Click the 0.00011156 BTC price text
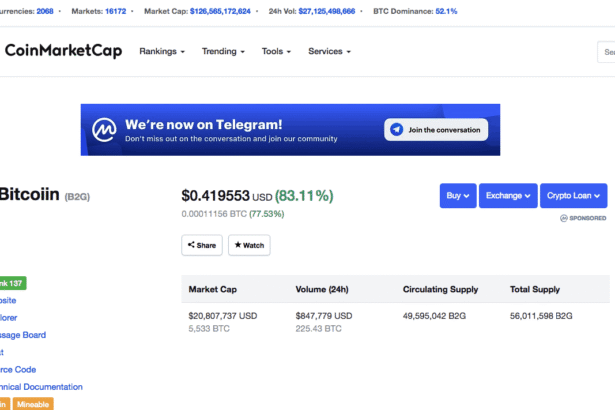Screen dimensions: 615x410 pos(214,214)
